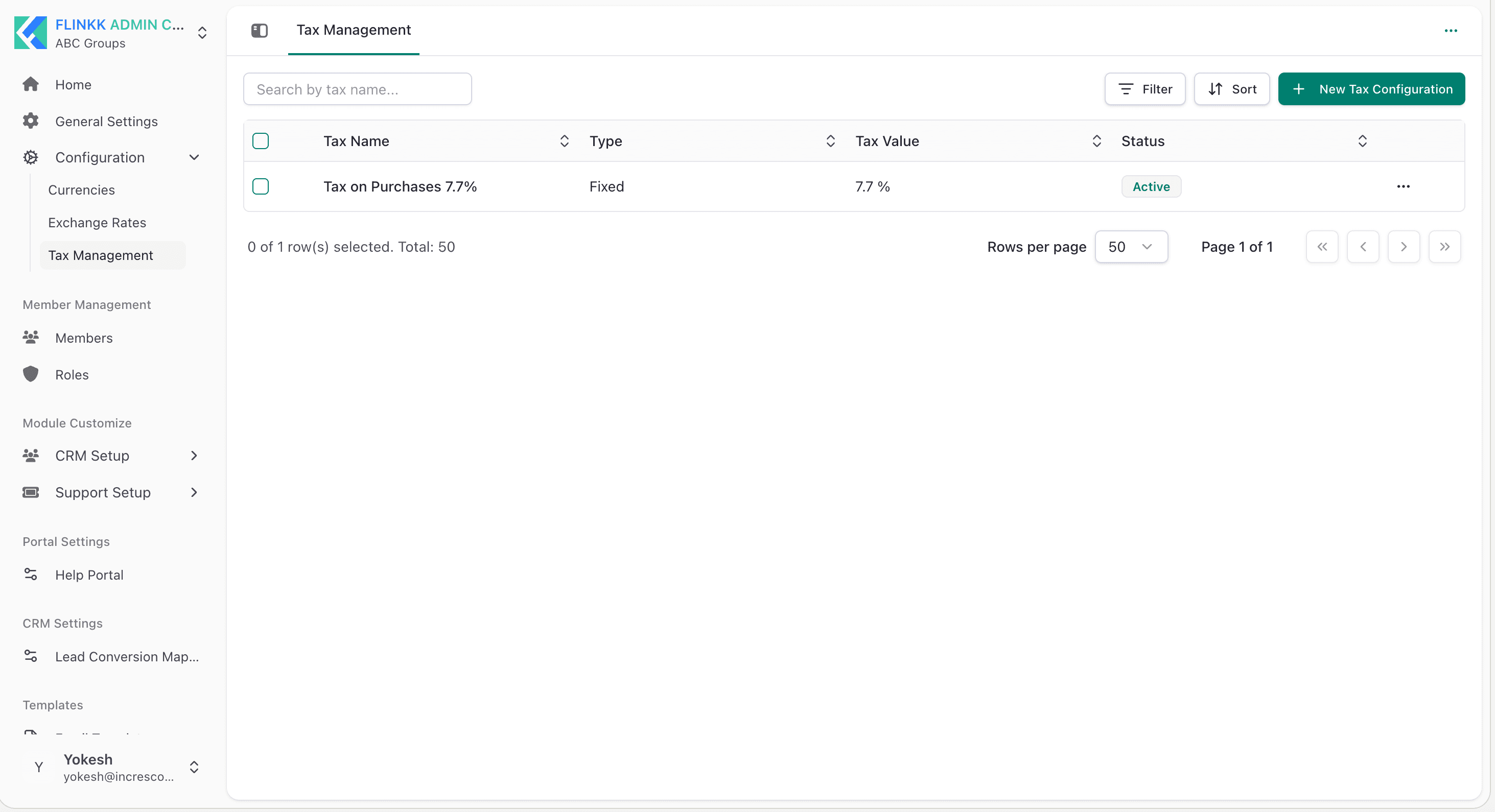Screen dimensions: 1495x812
Task: Open the Filter button
Action: [1144, 89]
